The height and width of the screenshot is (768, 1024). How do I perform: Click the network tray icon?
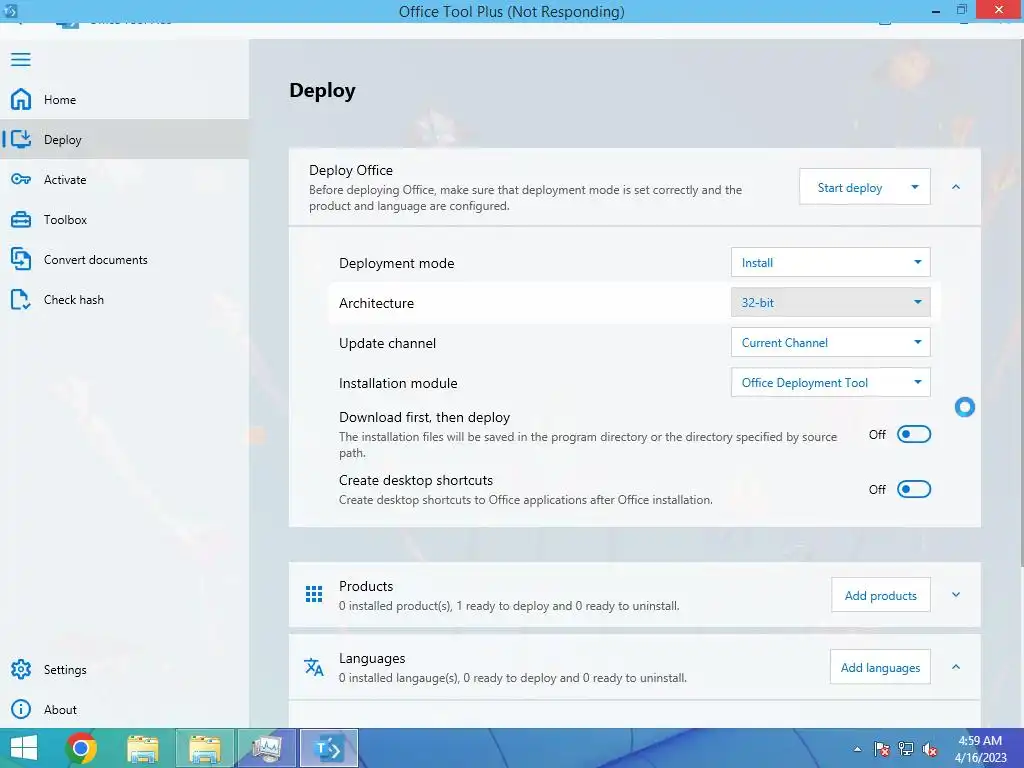(x=906, y=749)
